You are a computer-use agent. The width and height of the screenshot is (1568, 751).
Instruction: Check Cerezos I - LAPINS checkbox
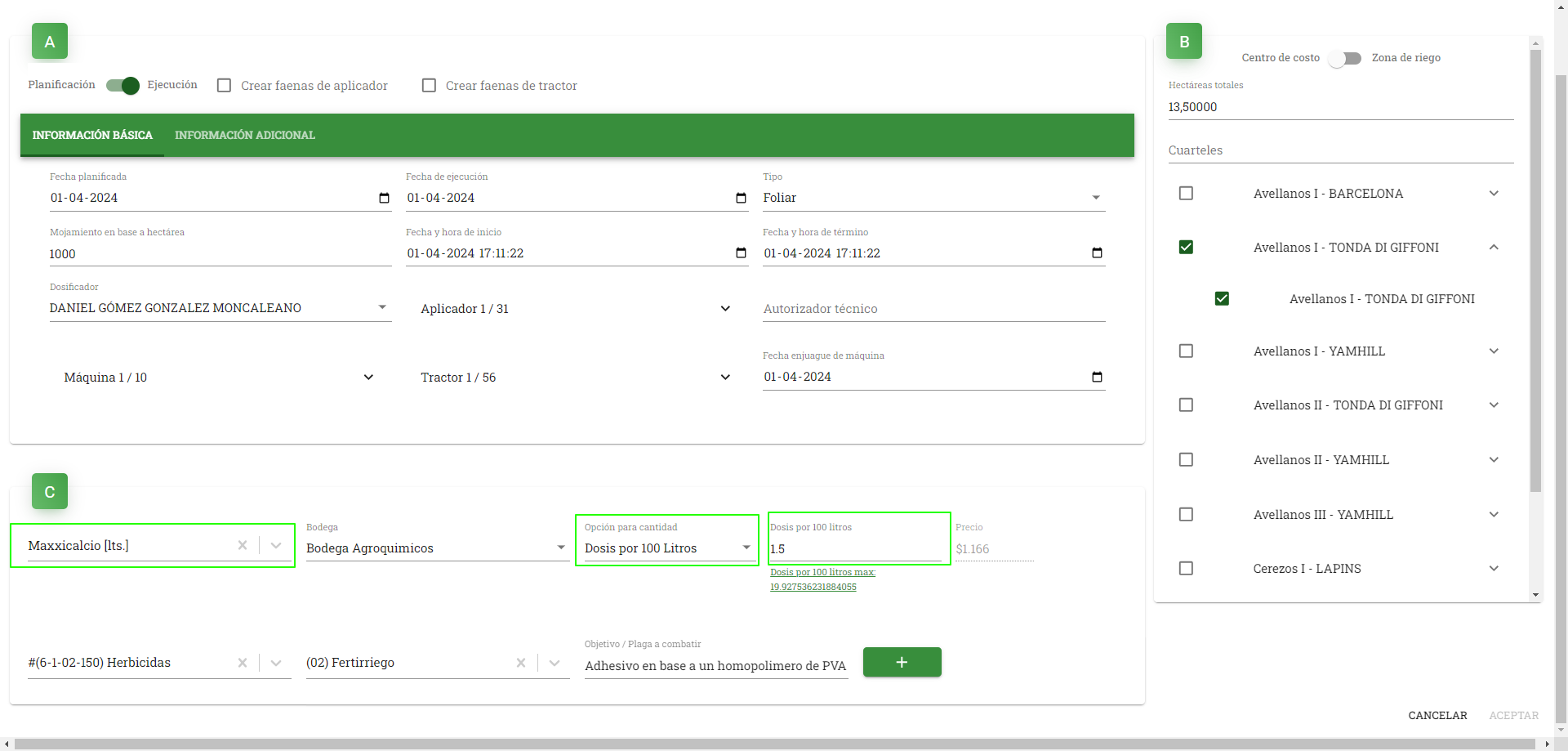point(1186,568)
